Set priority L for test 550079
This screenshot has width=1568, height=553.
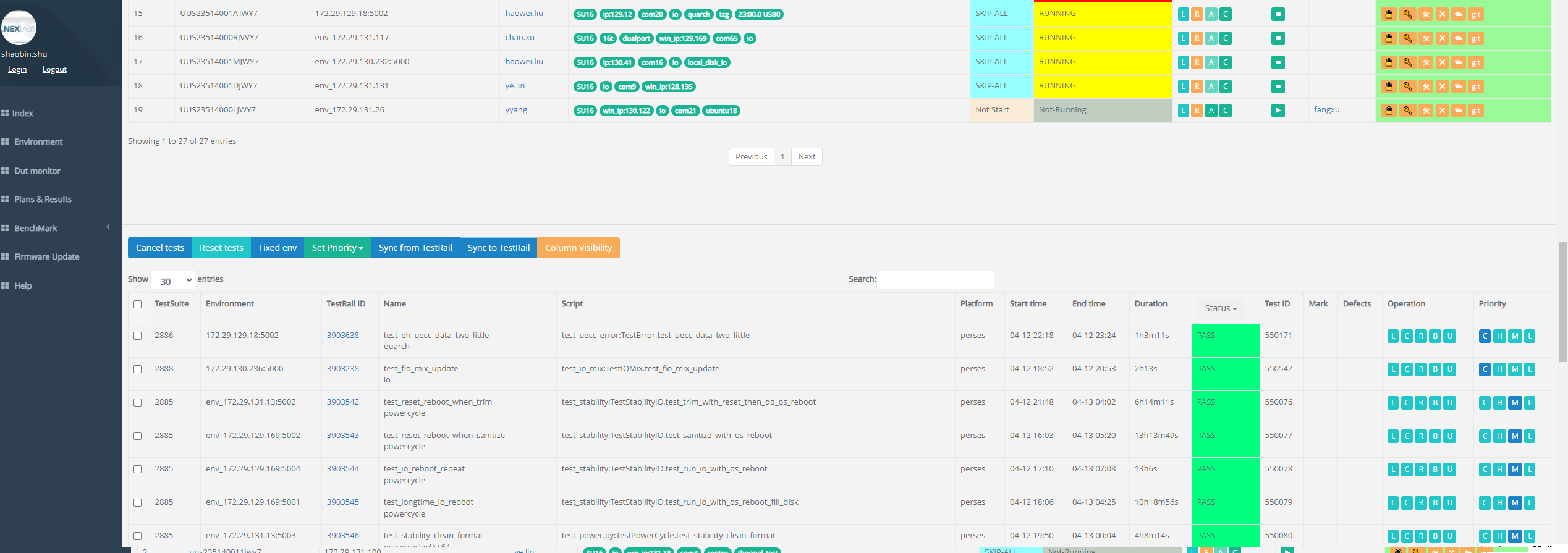(x=1530, y=503)
